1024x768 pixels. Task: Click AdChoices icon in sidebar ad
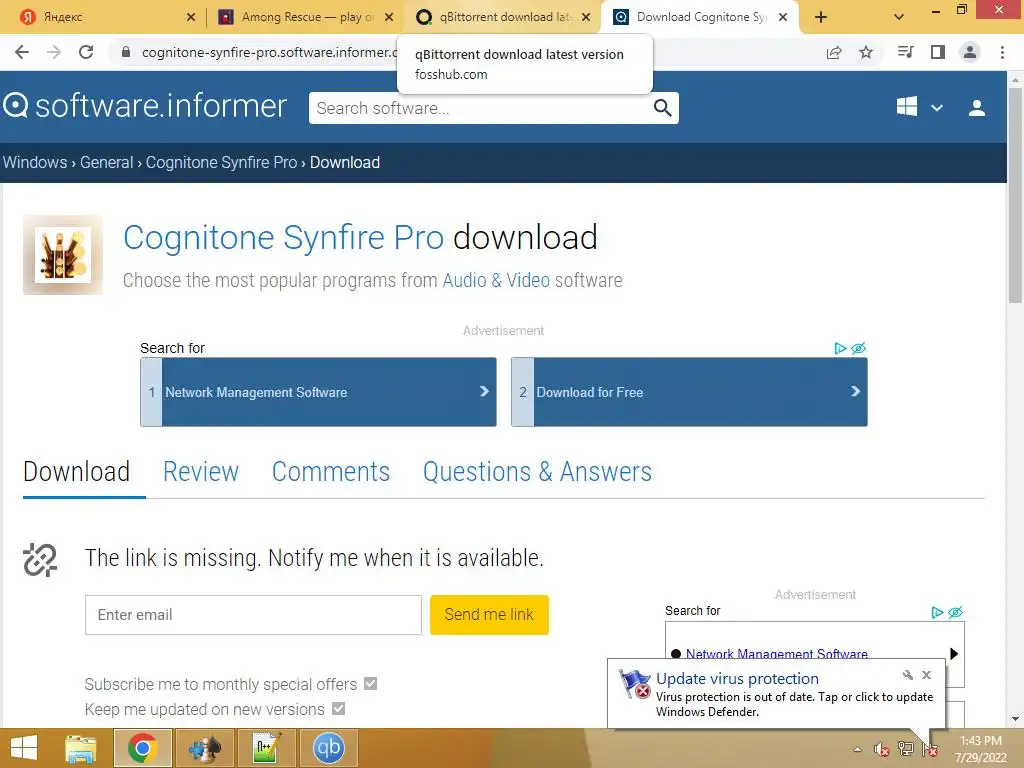(x=937, y=612)
